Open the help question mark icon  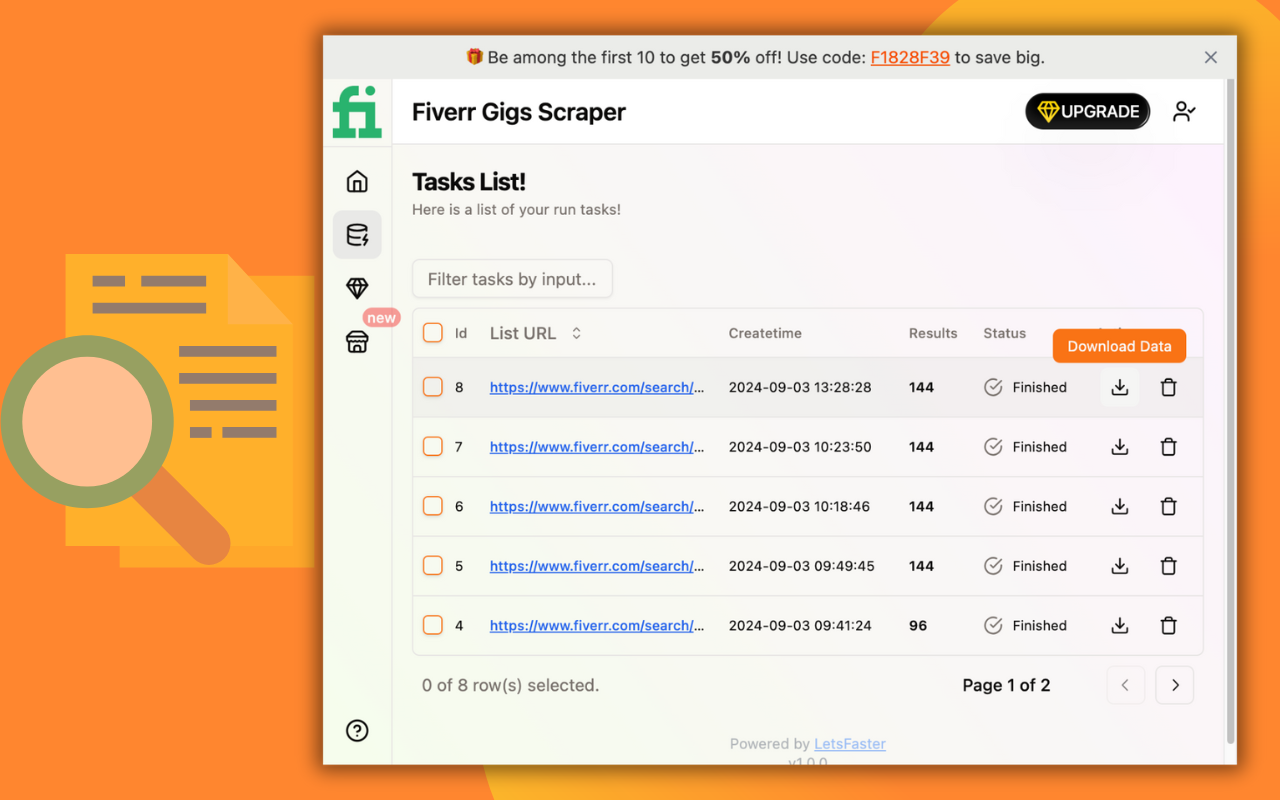357,731
